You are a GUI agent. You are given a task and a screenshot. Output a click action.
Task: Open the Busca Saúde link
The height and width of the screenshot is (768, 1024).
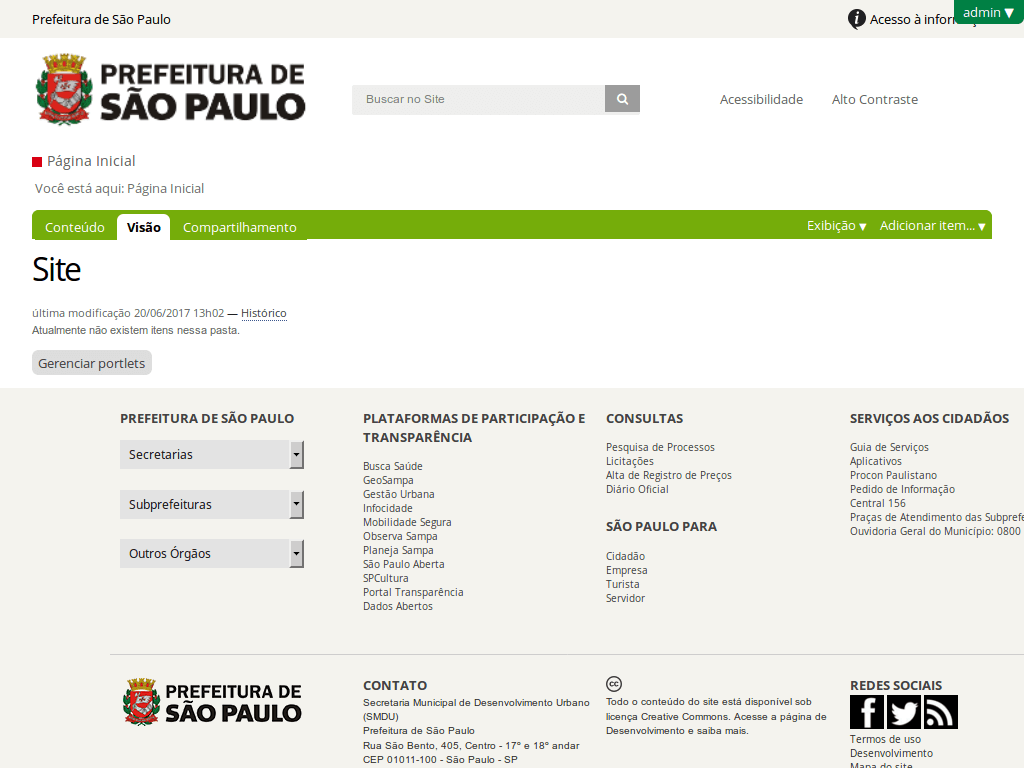click(x=392, y=466)
